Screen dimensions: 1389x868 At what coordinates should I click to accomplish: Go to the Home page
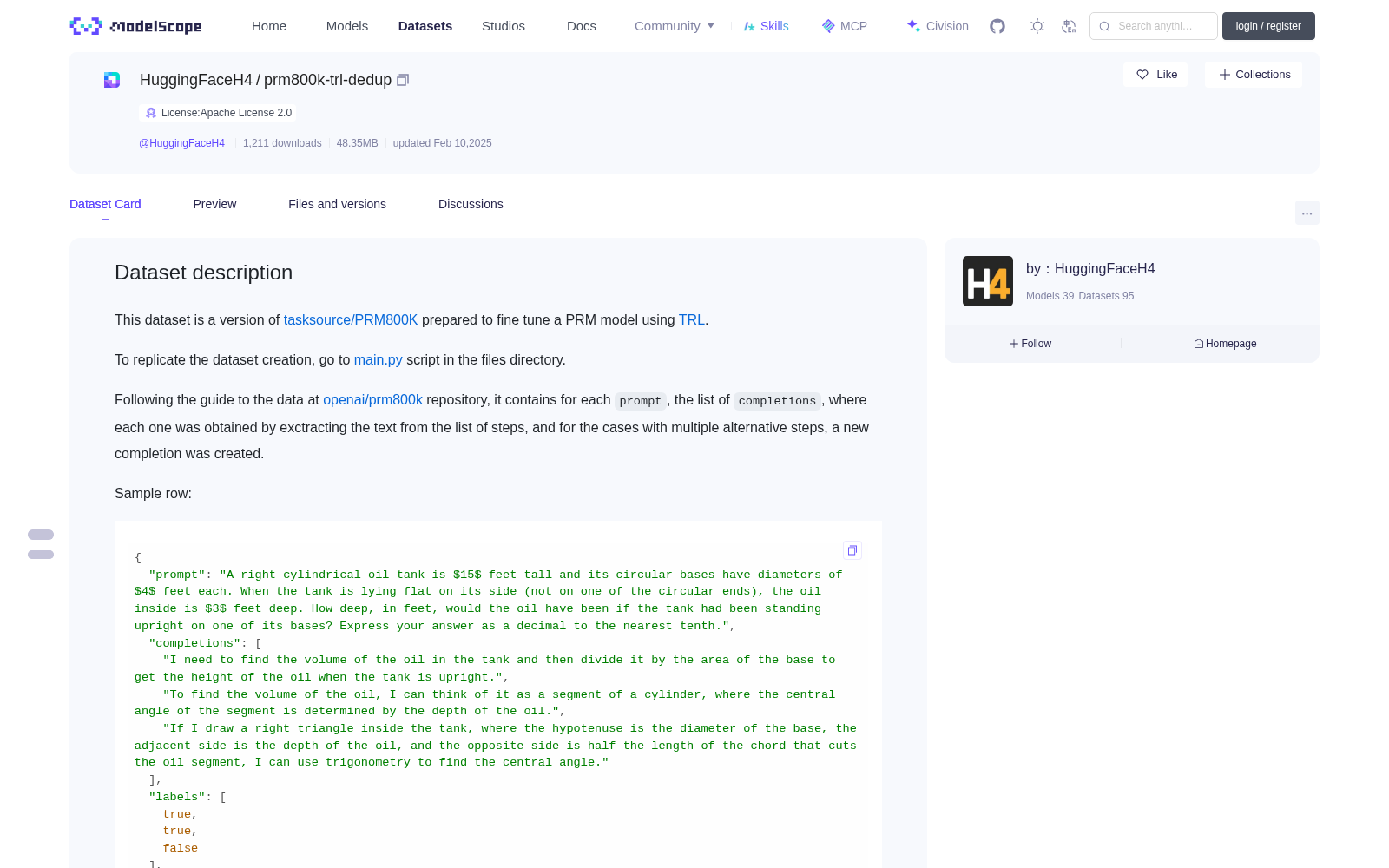click(x=269, y=26)
